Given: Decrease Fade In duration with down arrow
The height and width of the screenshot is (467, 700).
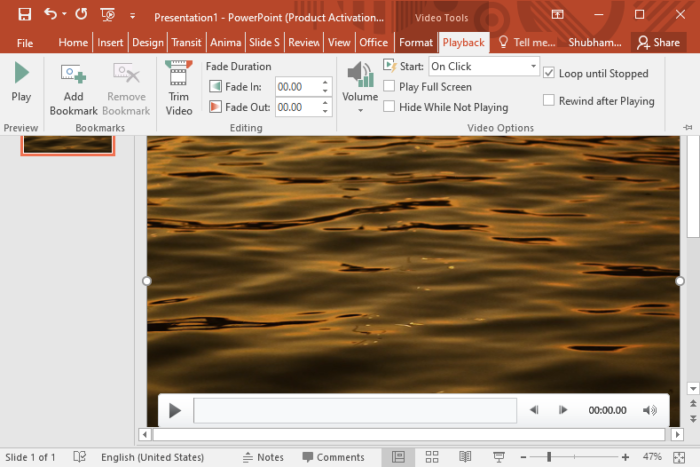Looking at the screenshot, I should (x=325, y=91).
